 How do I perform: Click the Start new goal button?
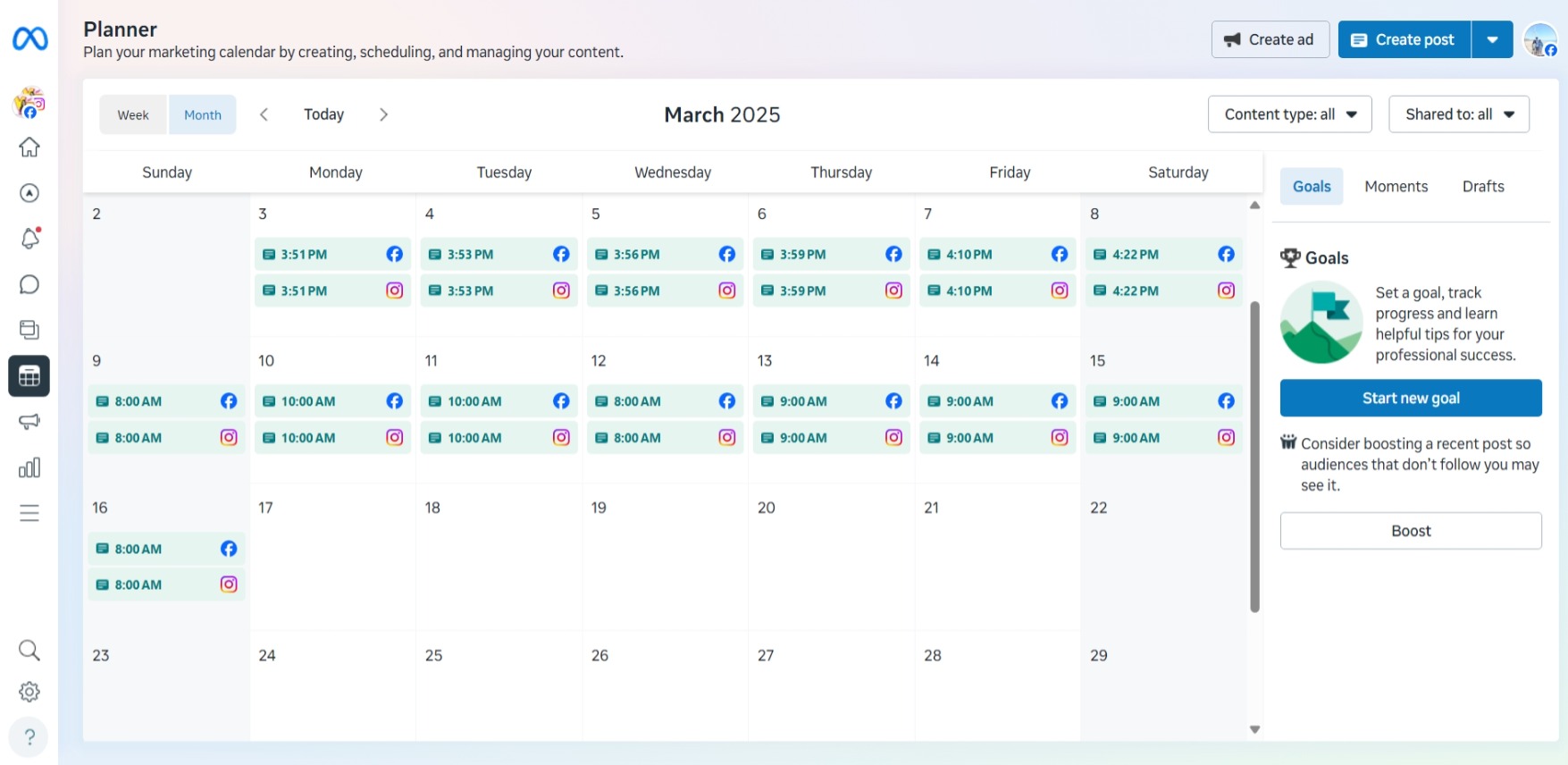tap(1411, 398)
